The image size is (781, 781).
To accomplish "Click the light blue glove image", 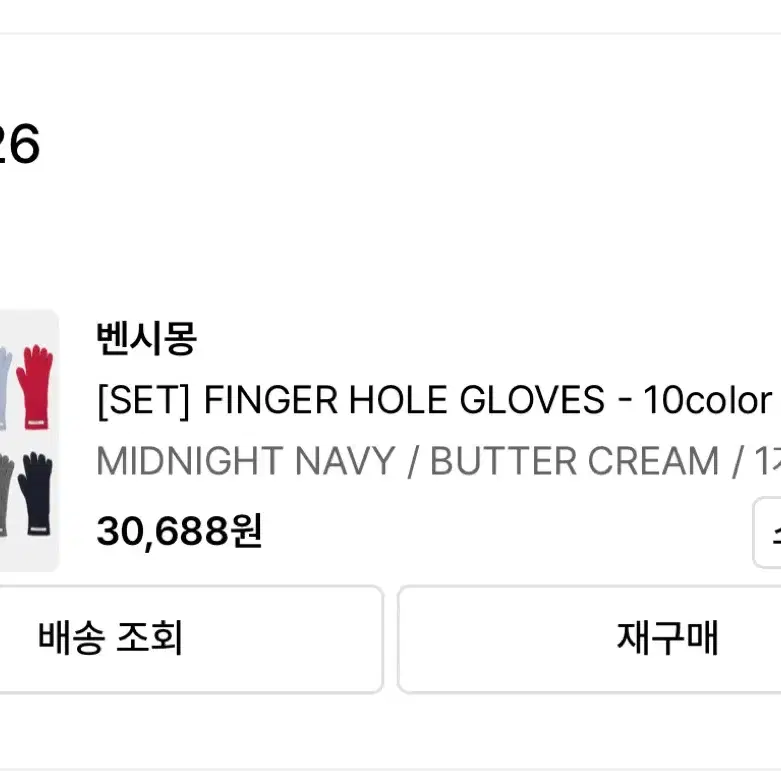I will (x=5, y=389).
